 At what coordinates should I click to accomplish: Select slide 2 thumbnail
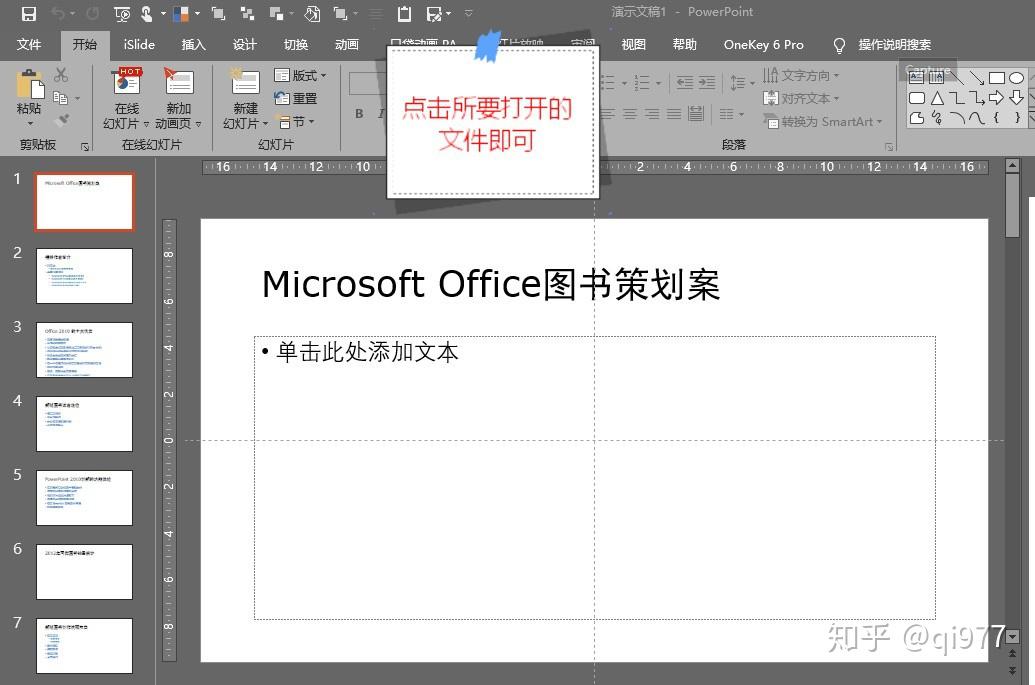[x=84, y=276]
